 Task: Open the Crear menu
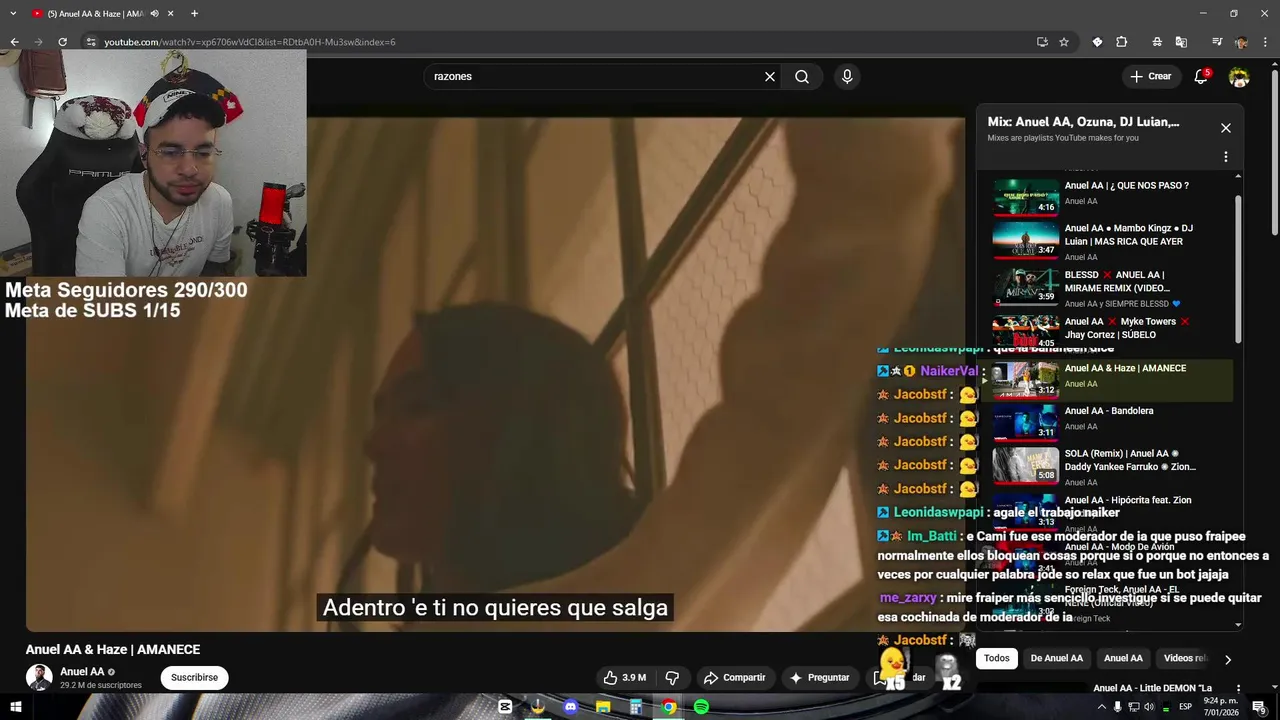tap(1150, 76)
